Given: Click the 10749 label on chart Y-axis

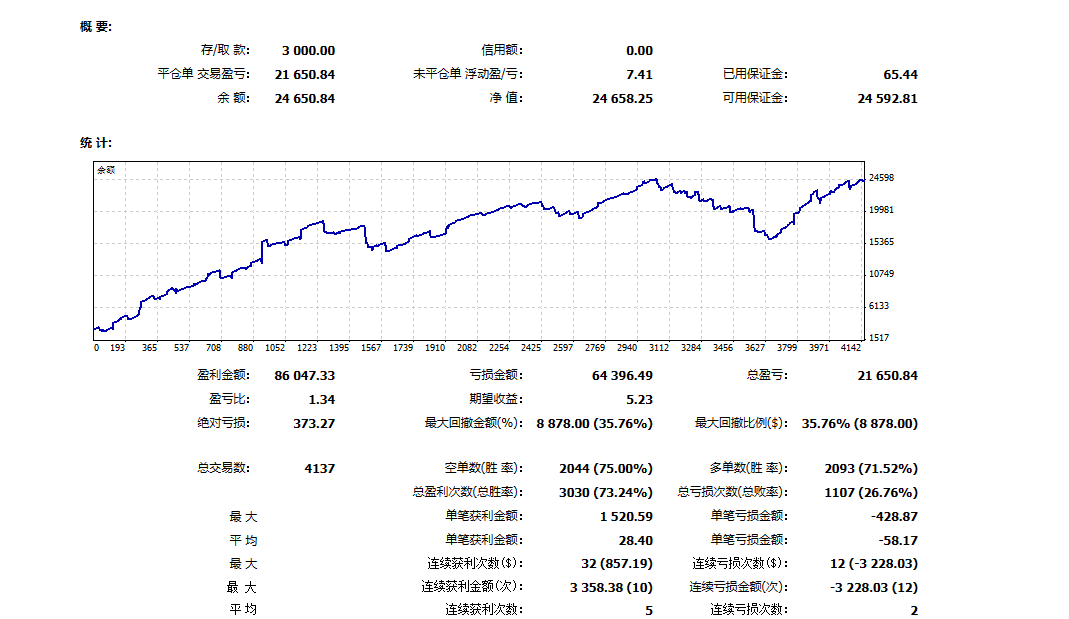Looking at the screenshot, I should coord(881,274).
